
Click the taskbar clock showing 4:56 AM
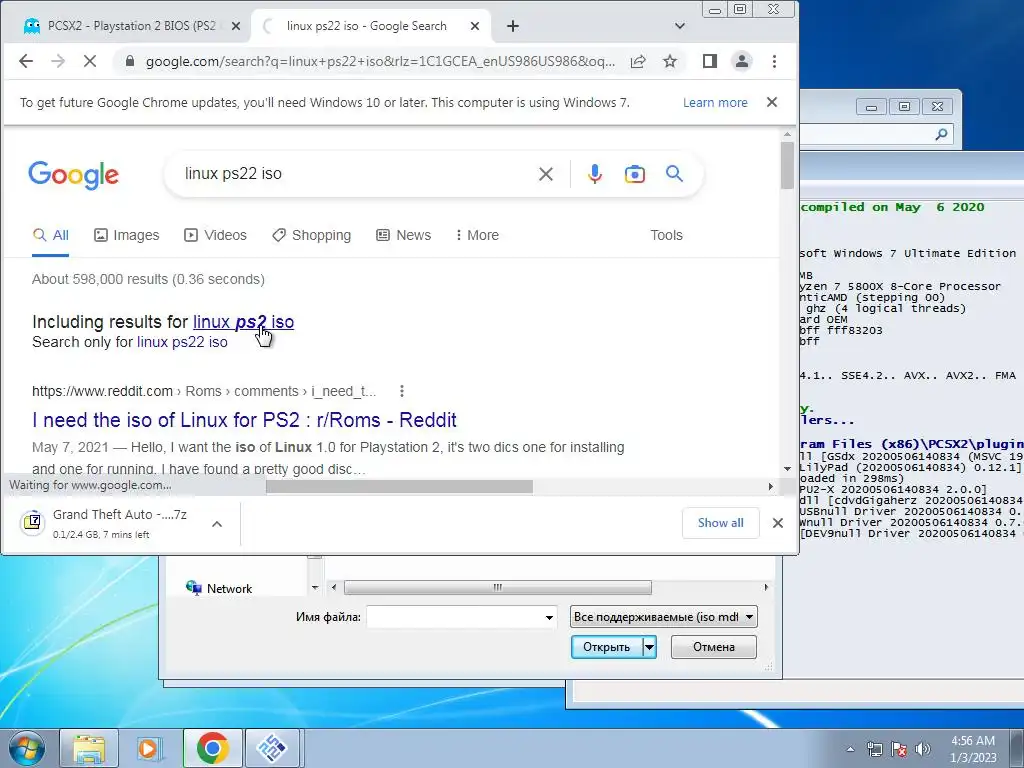[972, 749]
